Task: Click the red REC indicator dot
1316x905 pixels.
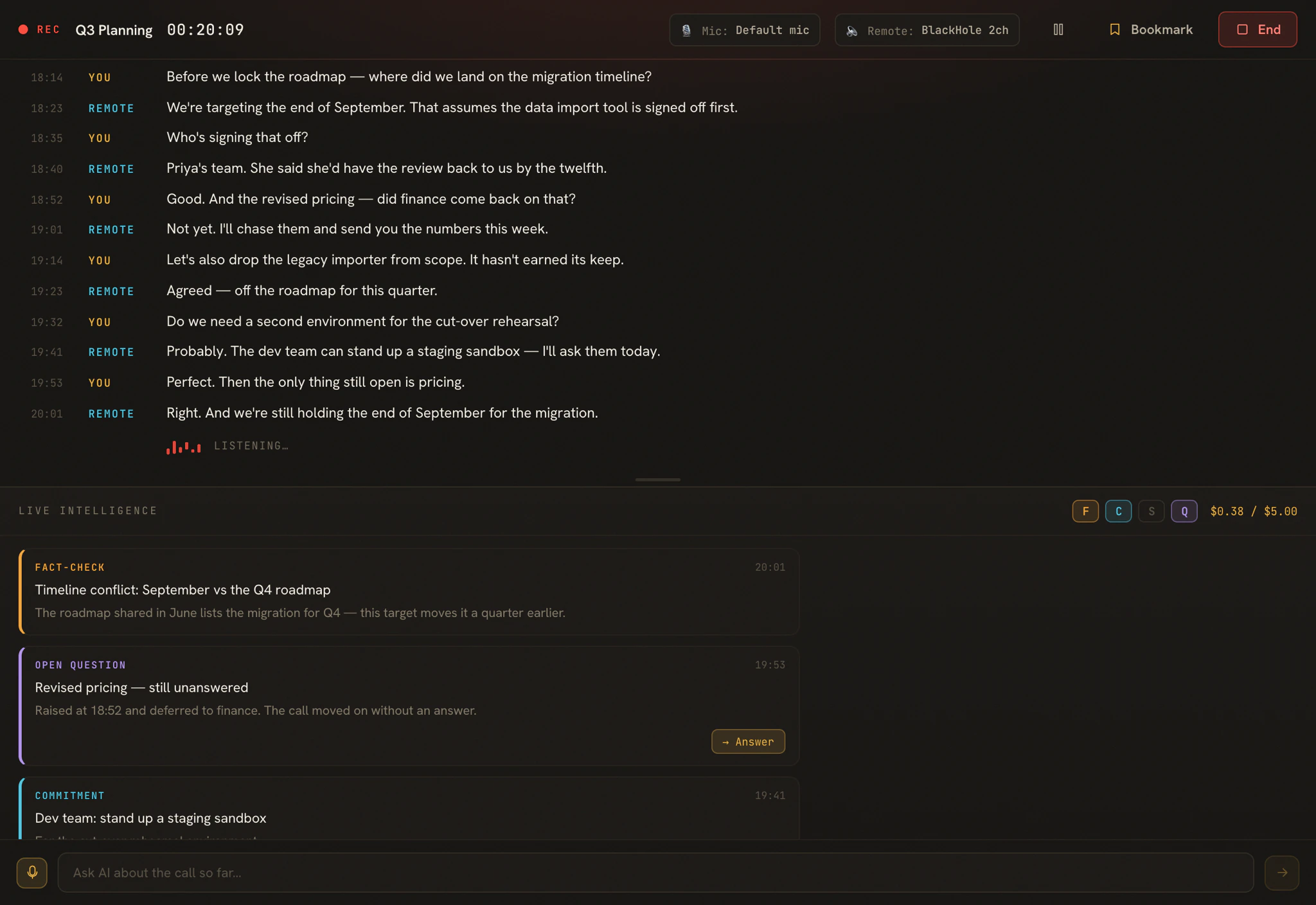Action: (23, 30)
